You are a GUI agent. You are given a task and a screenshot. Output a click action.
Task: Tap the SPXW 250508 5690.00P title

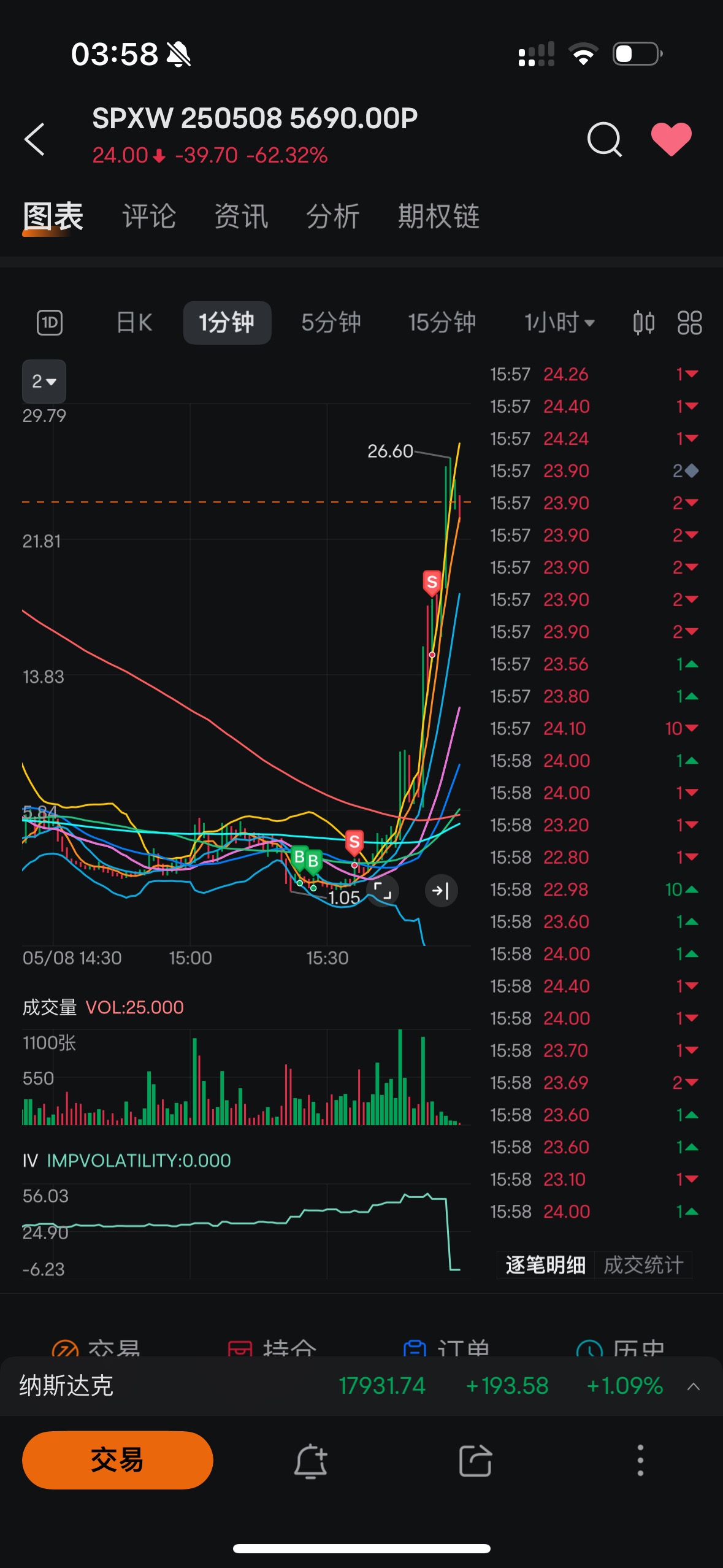point(255,118)
